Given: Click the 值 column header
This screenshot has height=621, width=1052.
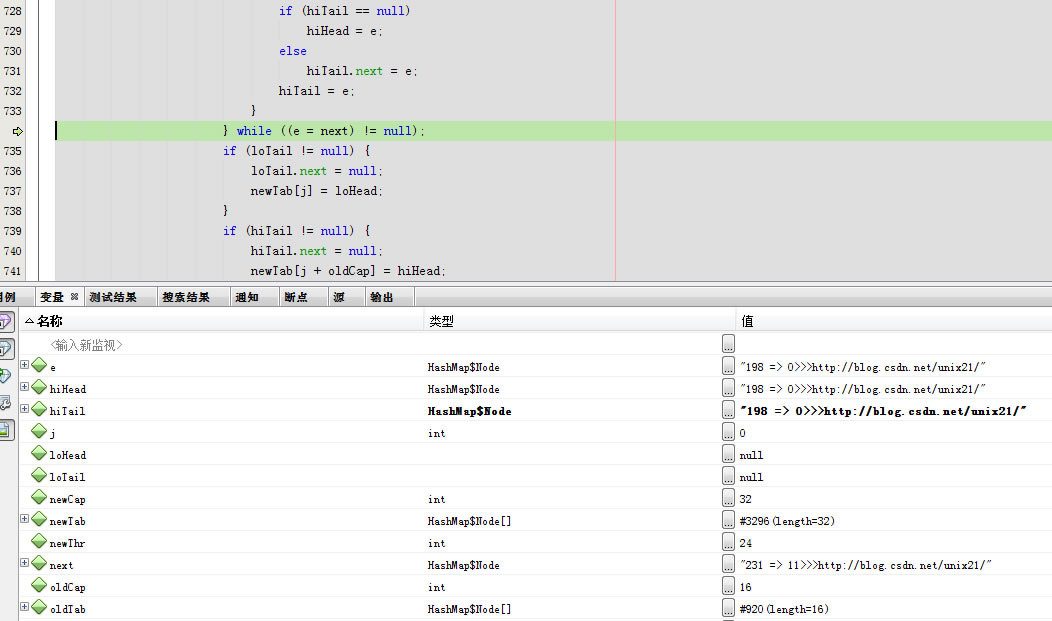Looking at the screenshot, I should [894, 321].
